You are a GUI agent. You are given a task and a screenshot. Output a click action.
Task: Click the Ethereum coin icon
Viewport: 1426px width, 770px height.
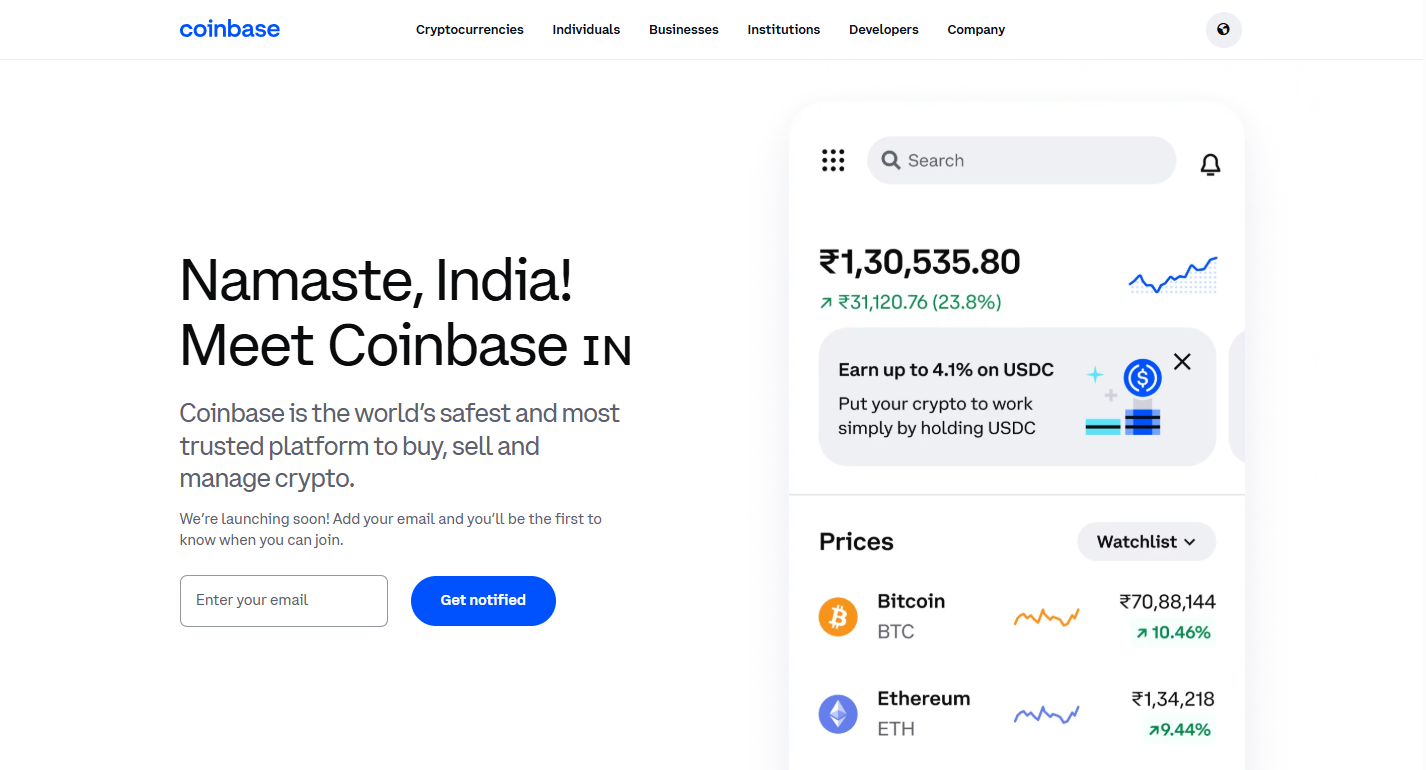point(838,713)
